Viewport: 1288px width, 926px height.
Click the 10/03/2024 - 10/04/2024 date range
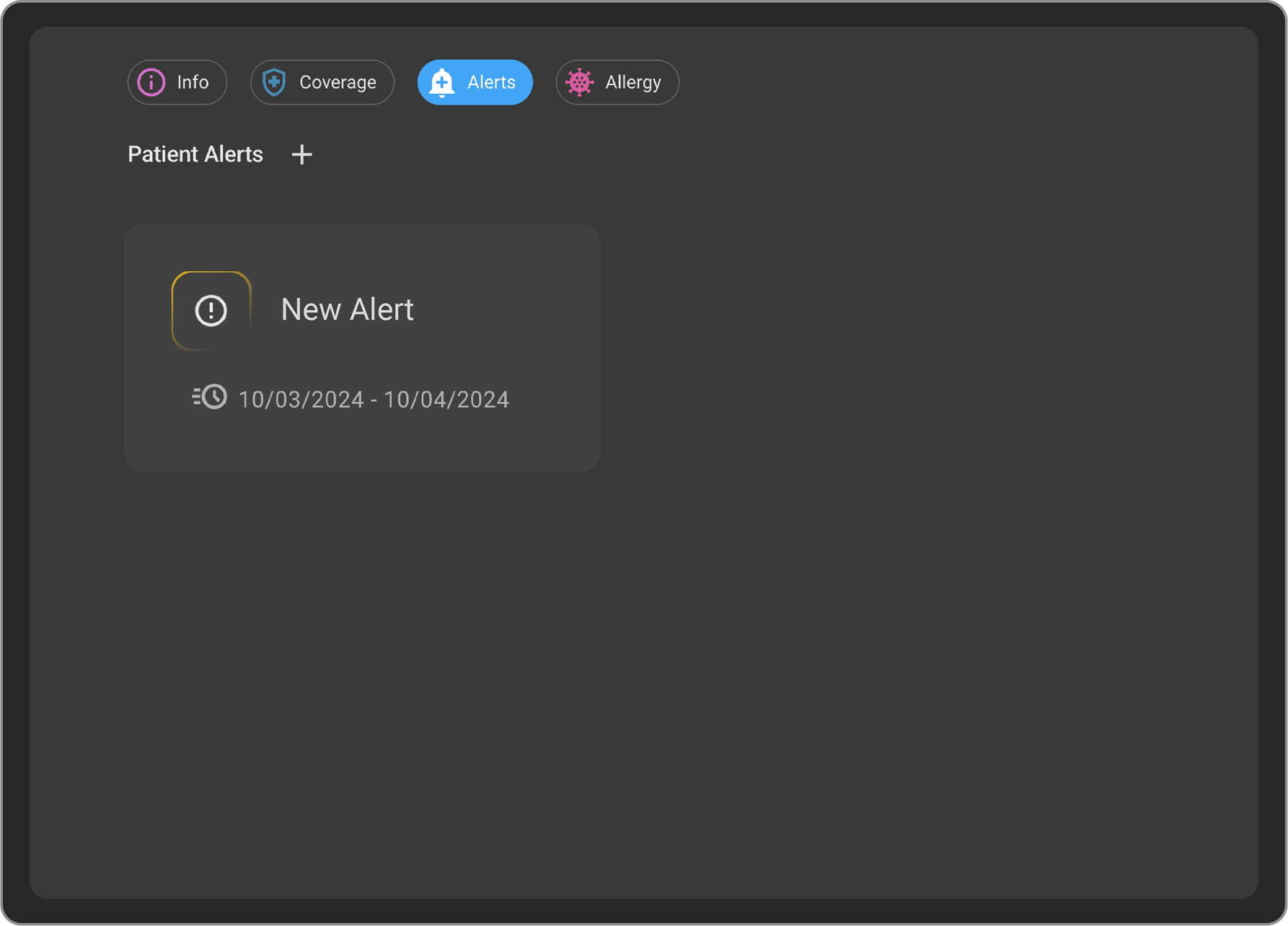(x=374, y=400)
